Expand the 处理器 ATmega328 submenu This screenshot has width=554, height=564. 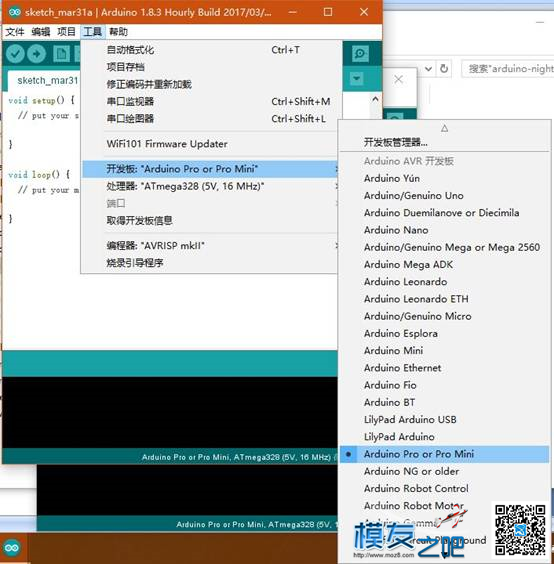coord(209,186)
